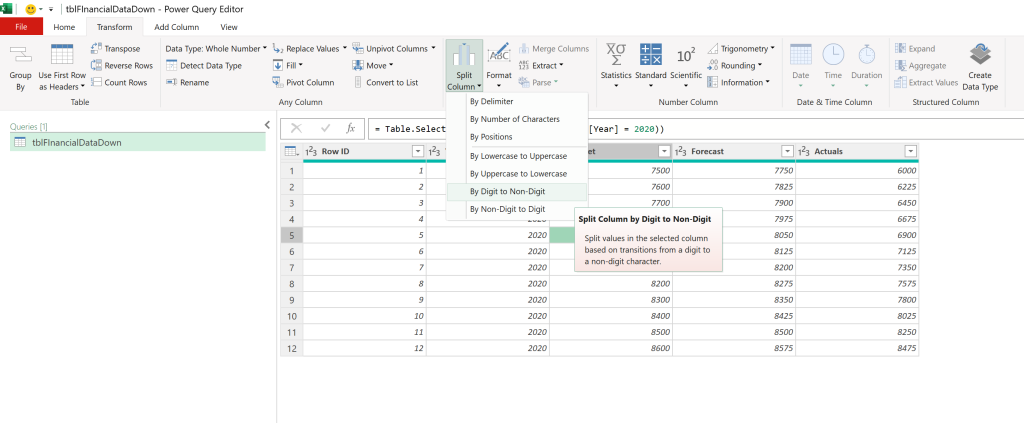
Task: Click the Rename column button
Action: (187, 82)
